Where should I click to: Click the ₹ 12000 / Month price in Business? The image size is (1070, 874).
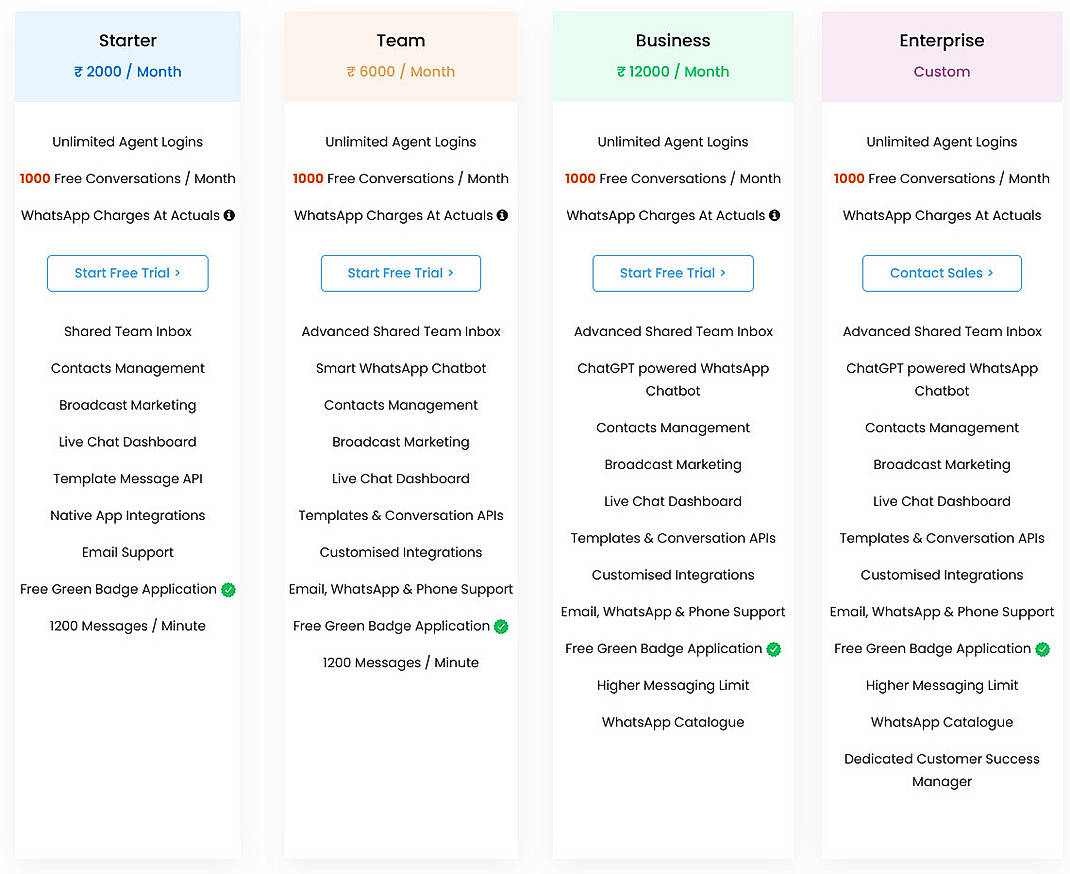[x=672, y=71]
